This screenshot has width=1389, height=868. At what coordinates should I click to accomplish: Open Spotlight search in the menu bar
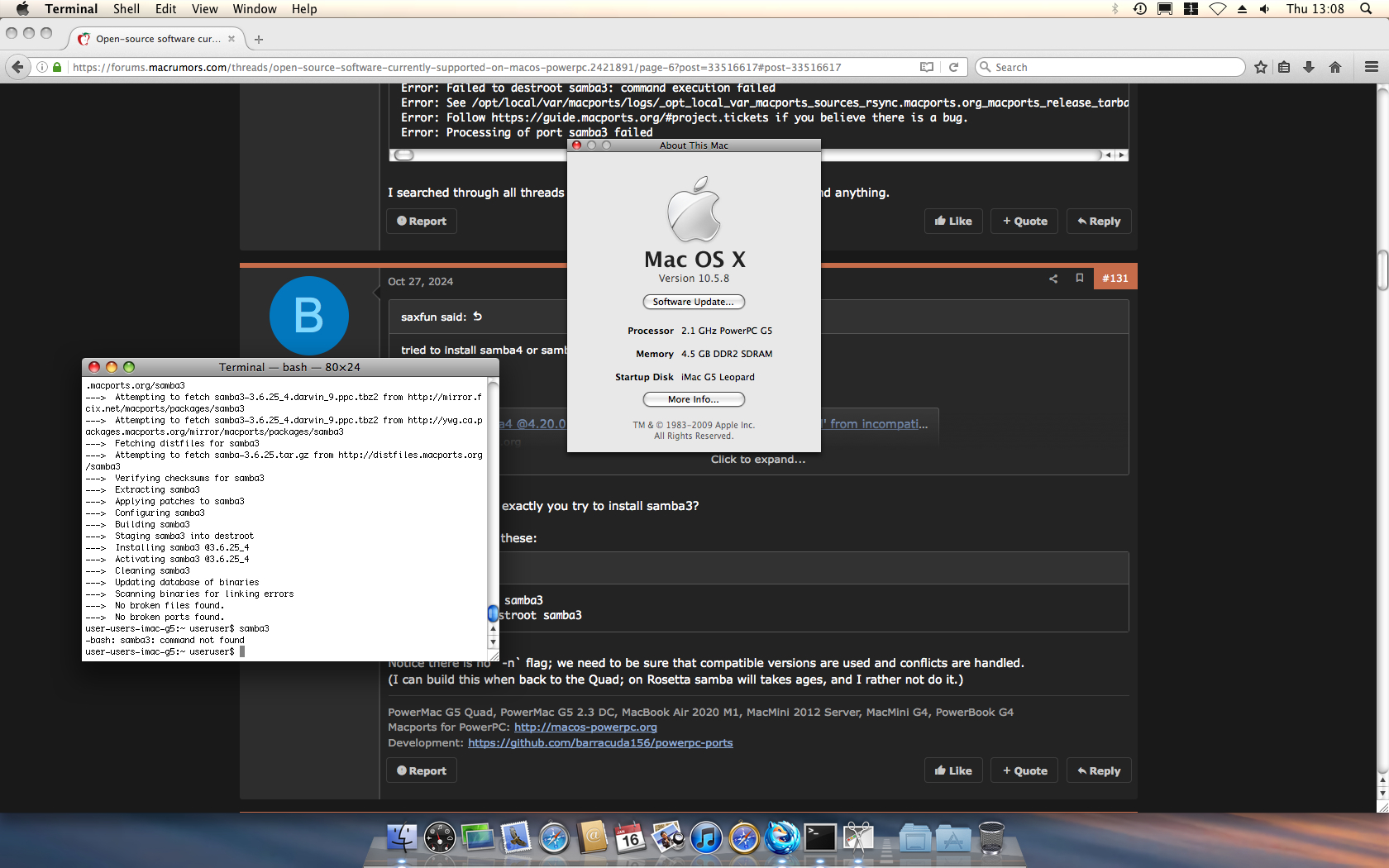pyautogui.click(x=1366, y=9)
